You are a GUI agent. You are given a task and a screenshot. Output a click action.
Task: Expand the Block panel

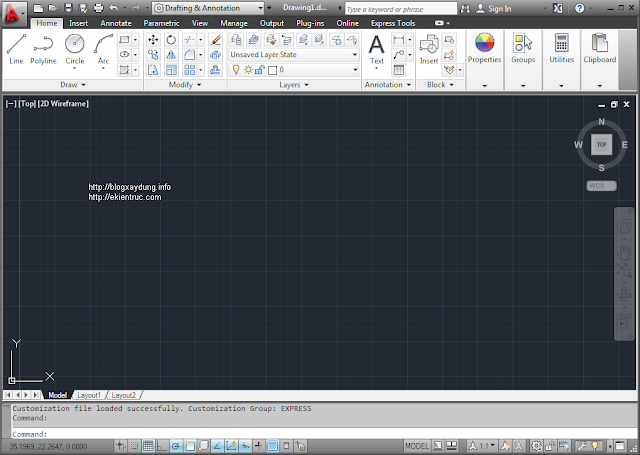tap(440, 84)
